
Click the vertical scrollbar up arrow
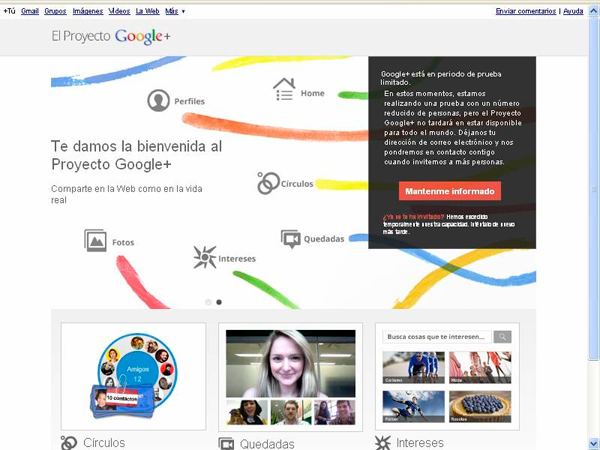pos(593,11)
